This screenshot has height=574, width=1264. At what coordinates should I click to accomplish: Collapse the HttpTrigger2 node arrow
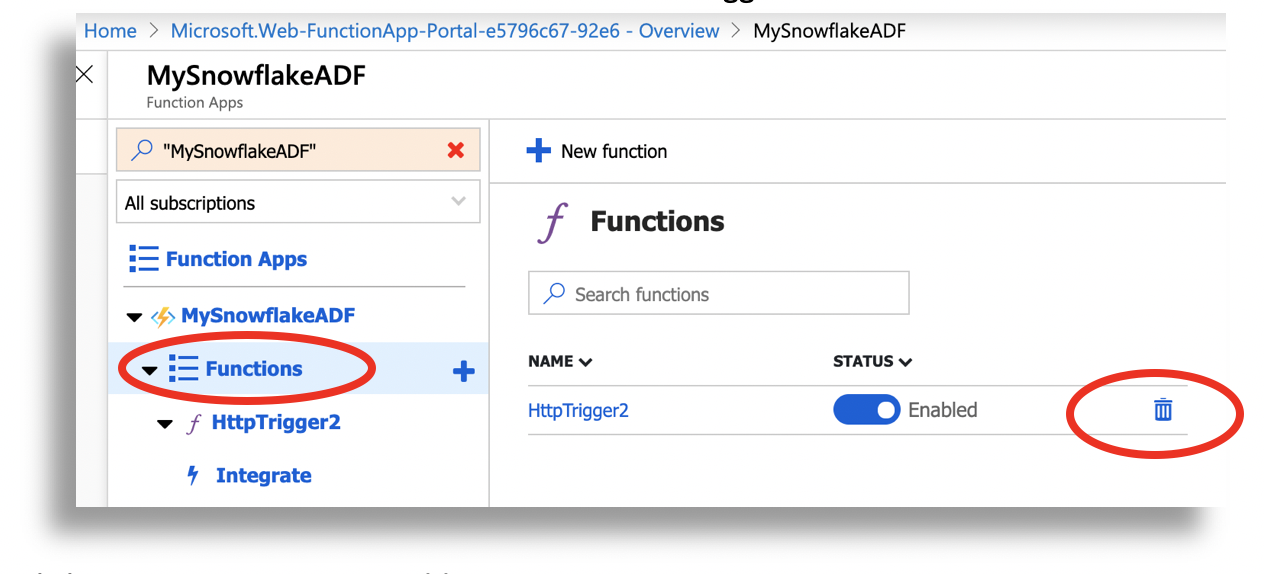166,424
